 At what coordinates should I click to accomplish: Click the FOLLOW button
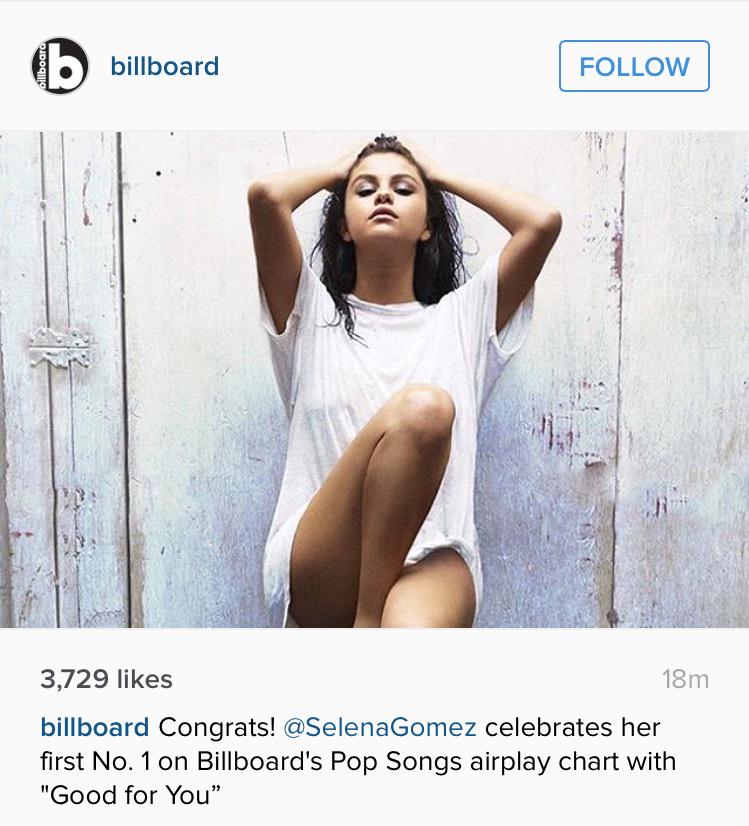pos(634,66)
